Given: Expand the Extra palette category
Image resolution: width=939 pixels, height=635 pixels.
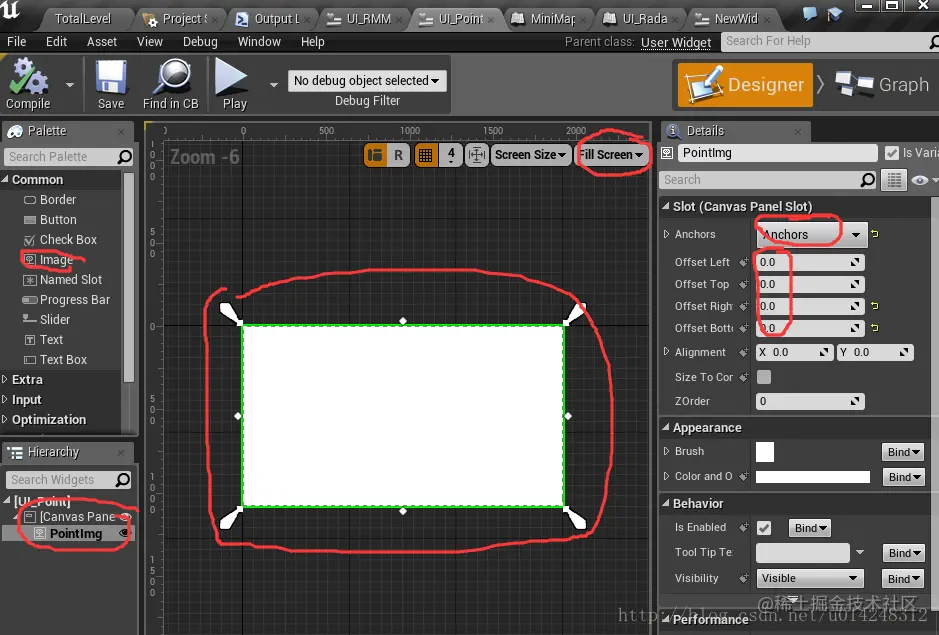Looking at the screenshot, I should pos(5,379).
